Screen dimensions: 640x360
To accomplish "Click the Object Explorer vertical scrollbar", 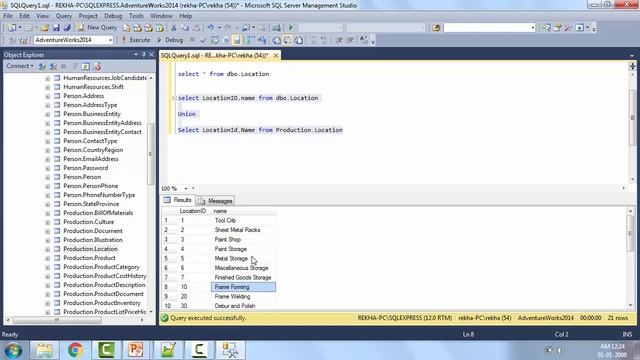I will 151,155.
